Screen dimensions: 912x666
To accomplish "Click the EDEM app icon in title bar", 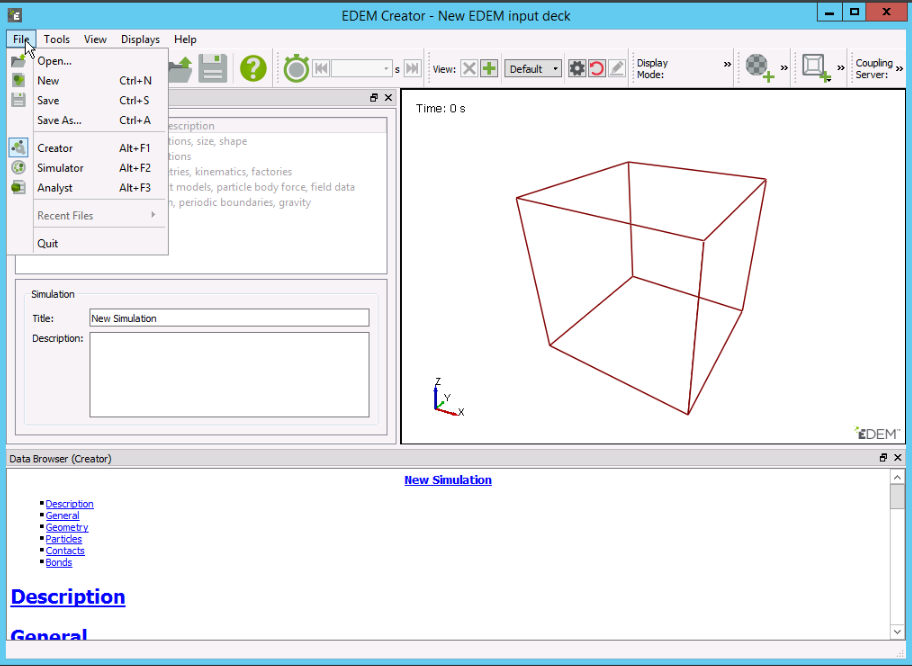I will 15,15.
